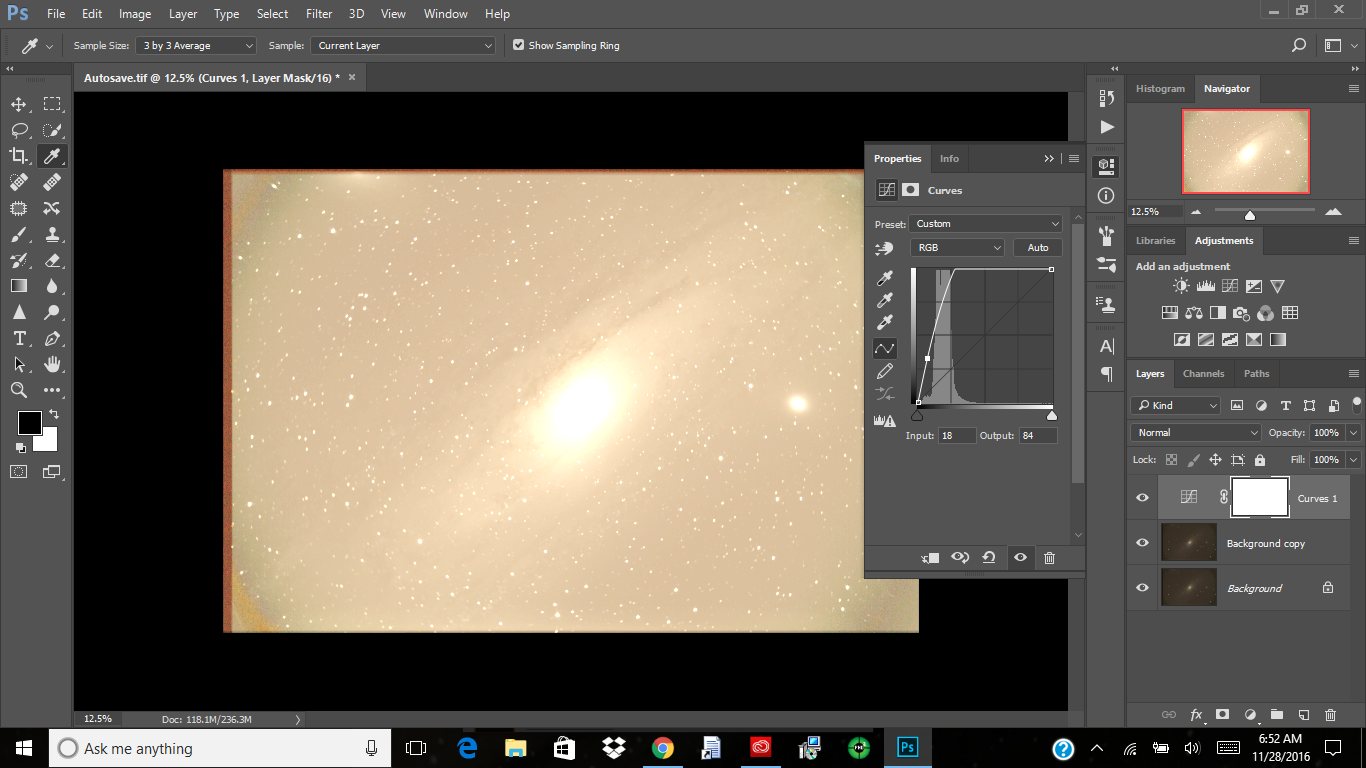The image size is (1366, 768).
Task: Toggle Show Sampling Ring checkbox
Action: click(518, 45)
